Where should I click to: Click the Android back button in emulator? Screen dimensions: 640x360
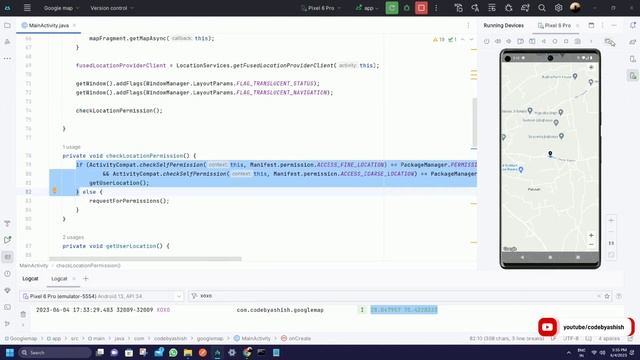(x=522, y=257)
